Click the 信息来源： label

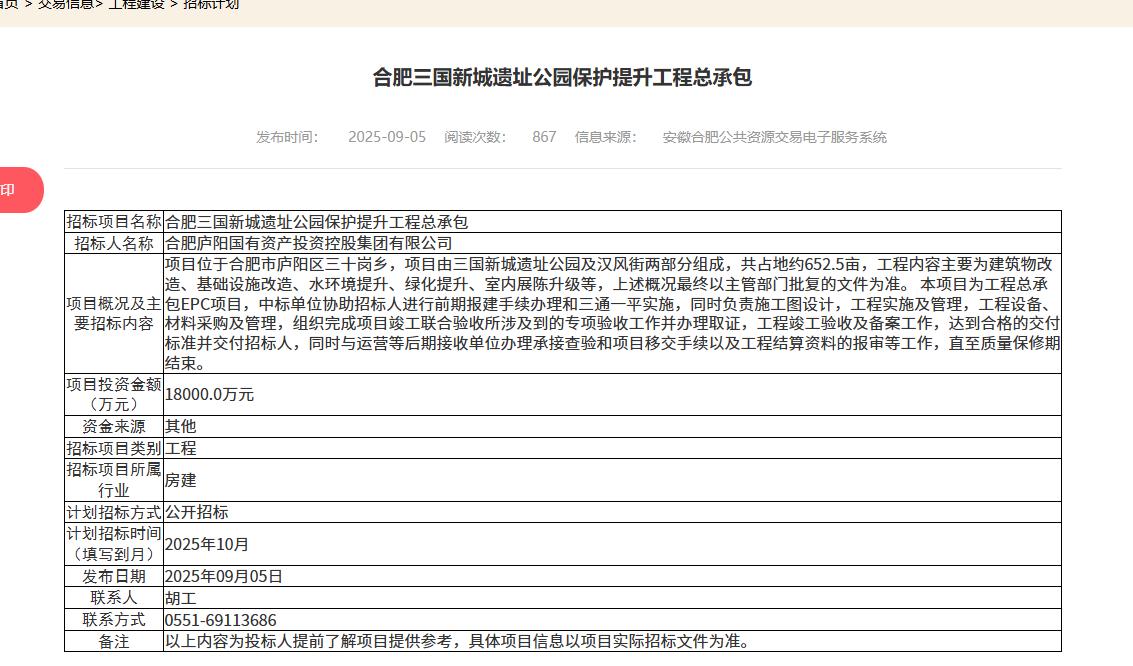(606, 137)
